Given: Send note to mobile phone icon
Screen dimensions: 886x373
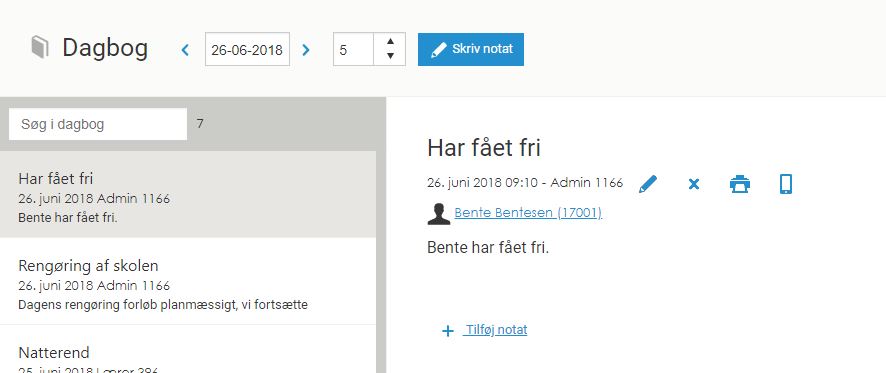Looking at the screenshot, I should point(785,184).
